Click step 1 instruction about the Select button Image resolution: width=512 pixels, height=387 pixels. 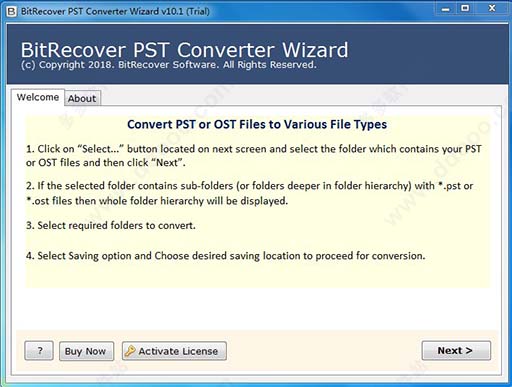click(x=254, y=156)
